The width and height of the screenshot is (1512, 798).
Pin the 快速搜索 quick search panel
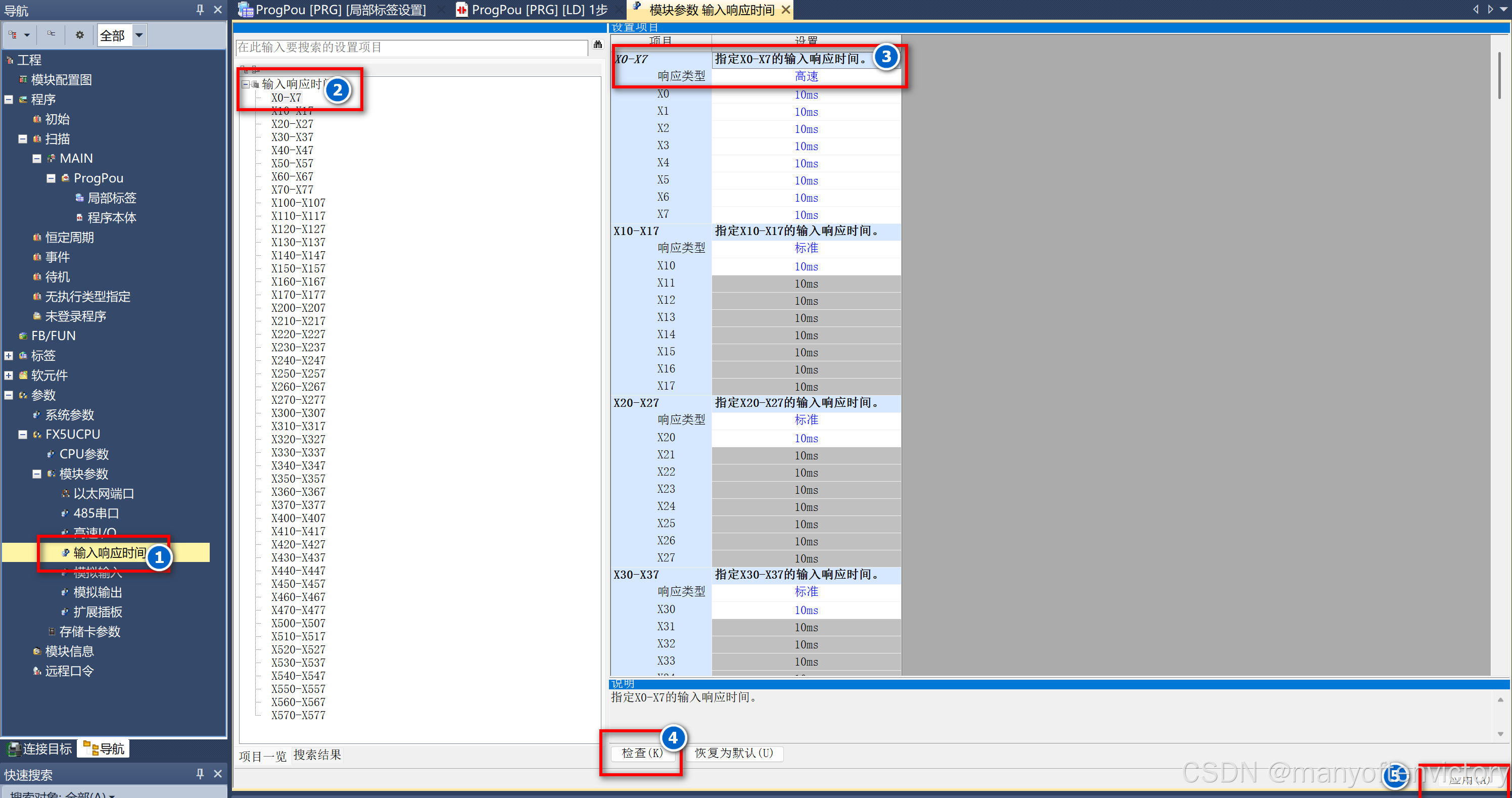click(200, 774)
